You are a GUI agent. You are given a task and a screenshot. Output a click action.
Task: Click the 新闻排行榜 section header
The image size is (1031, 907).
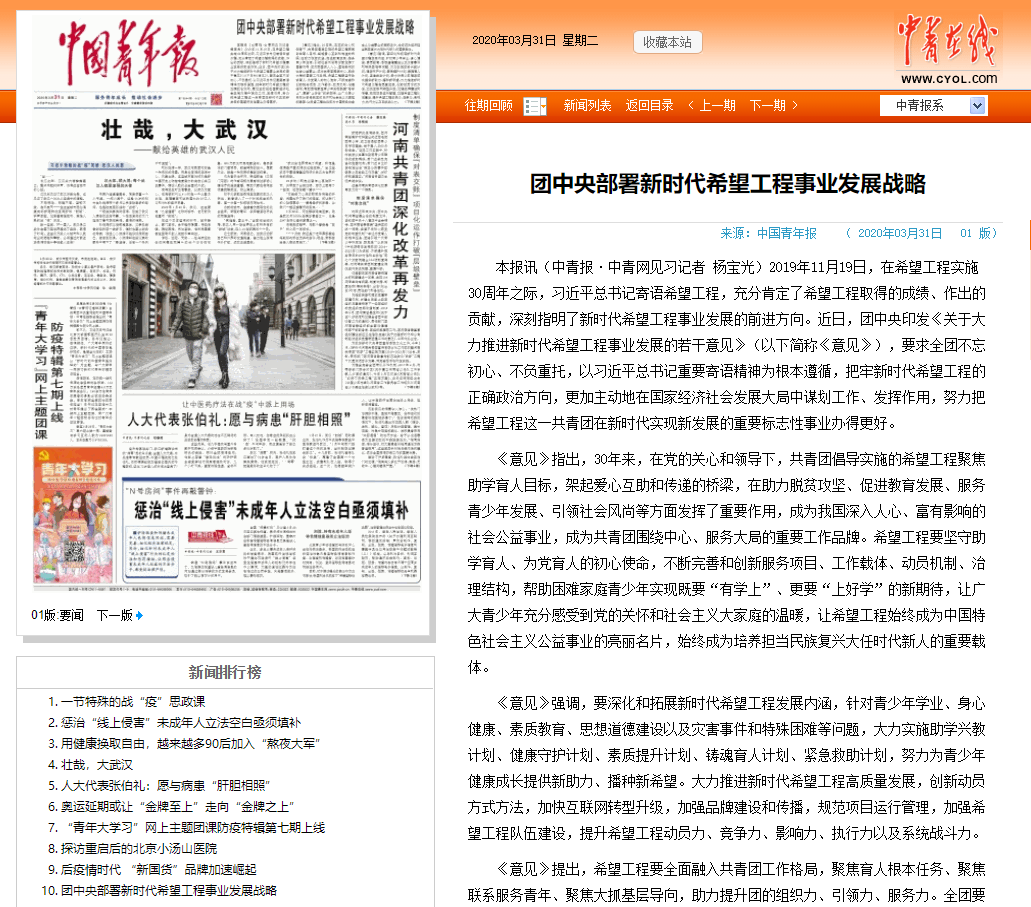(x=225, y=672)
